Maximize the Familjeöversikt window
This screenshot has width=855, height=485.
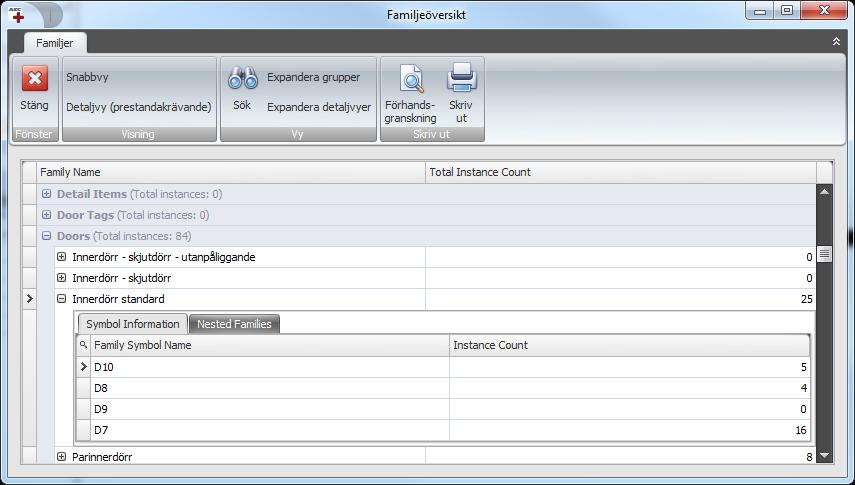787,10
